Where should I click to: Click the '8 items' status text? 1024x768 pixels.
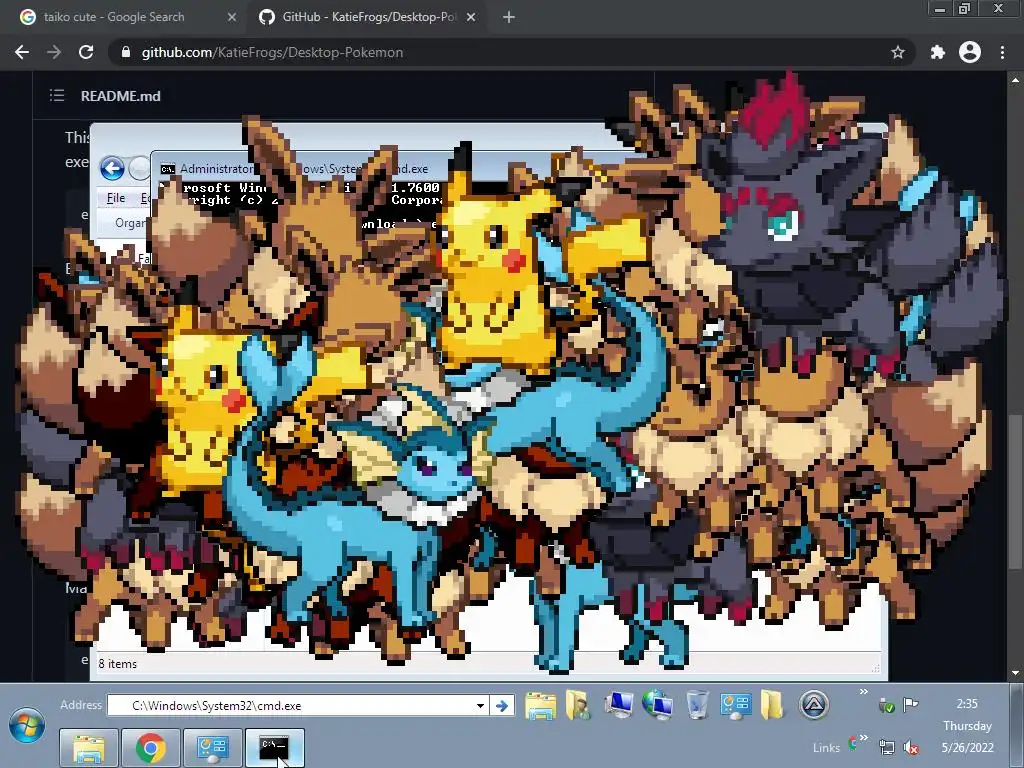click(118, 664)
